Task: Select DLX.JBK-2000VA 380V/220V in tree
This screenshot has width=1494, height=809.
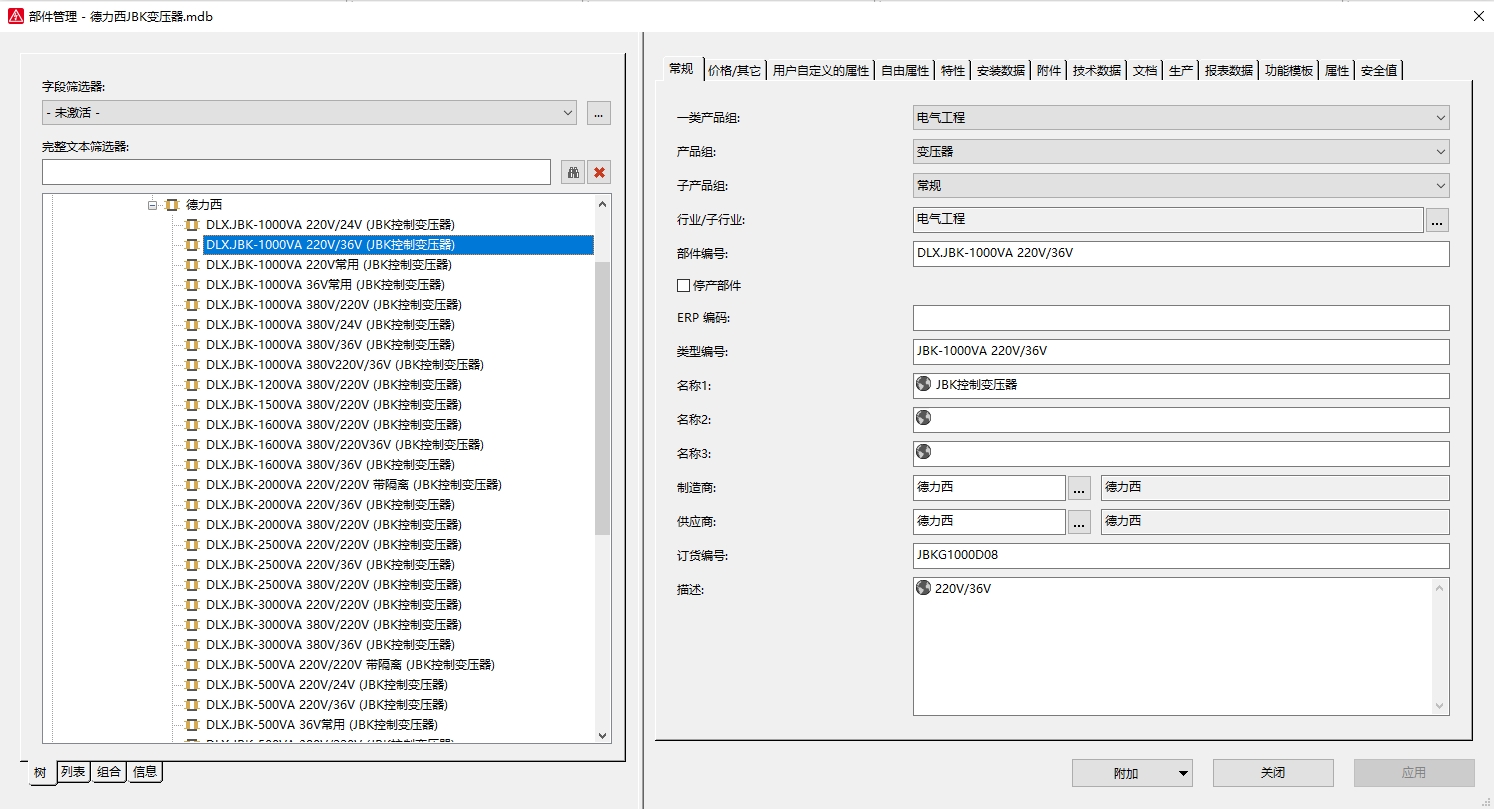Action: pyautogui.click(x=333, y=524)
